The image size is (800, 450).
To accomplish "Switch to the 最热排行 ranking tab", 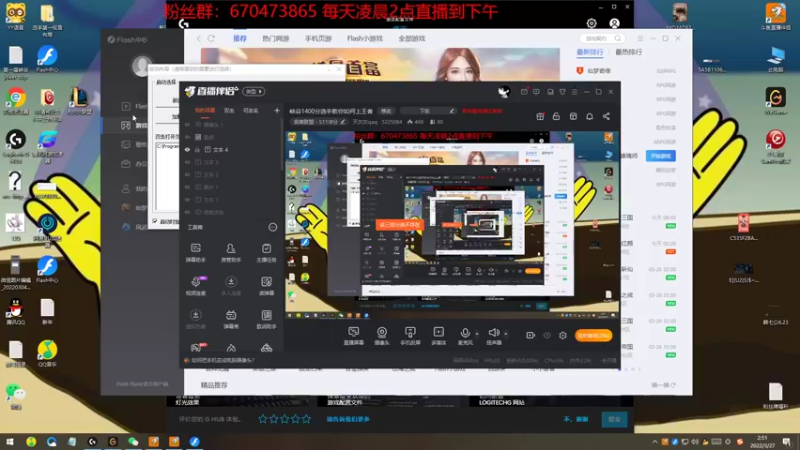I will point(628,52).
